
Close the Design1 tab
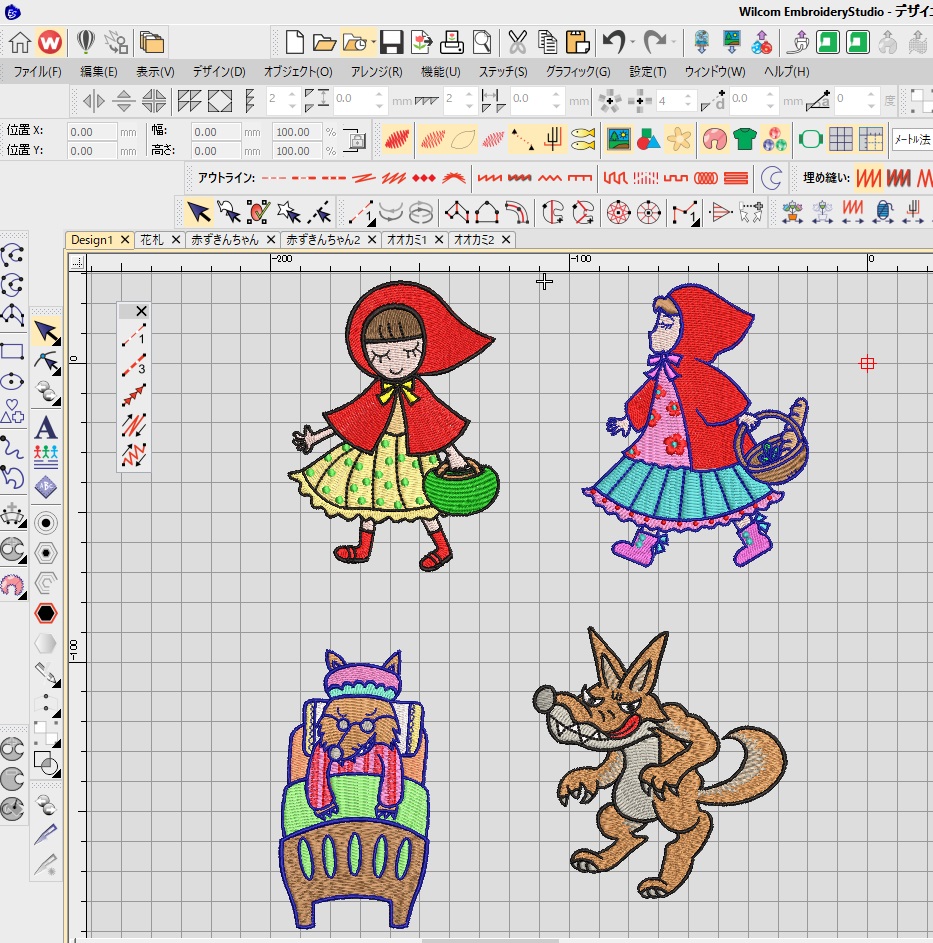point(125,240)
